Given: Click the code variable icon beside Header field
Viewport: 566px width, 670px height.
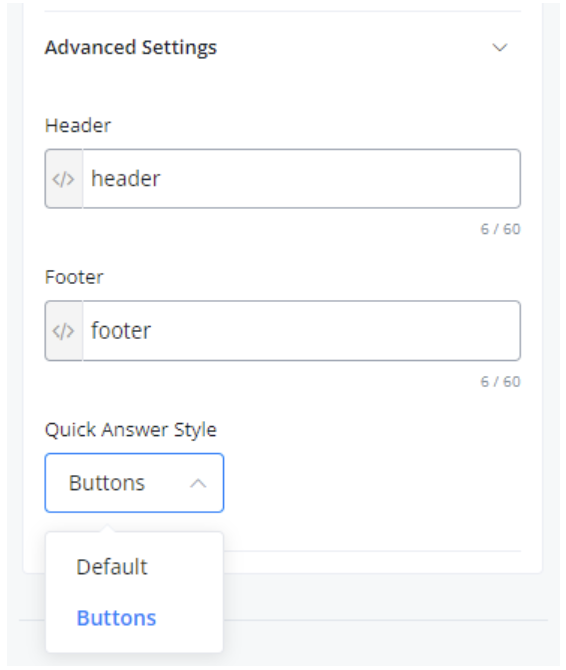Looking at the screenshot, I should (x=64, y=179).
